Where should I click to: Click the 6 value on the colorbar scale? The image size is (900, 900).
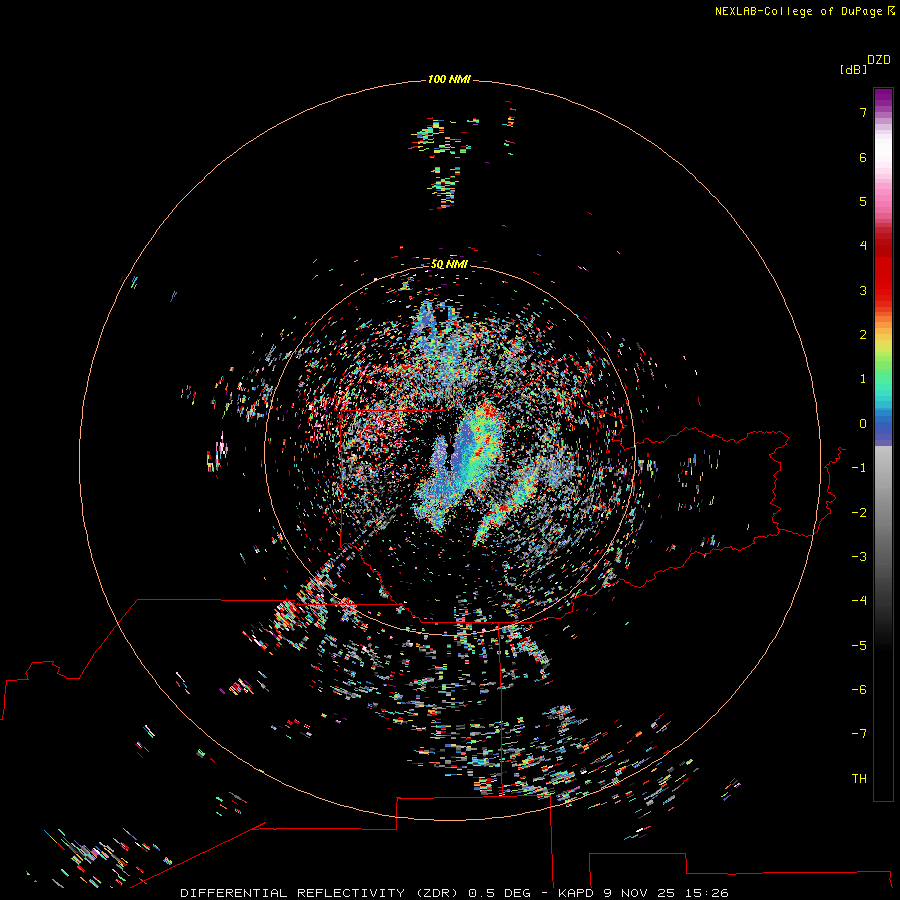pos(863,157)
